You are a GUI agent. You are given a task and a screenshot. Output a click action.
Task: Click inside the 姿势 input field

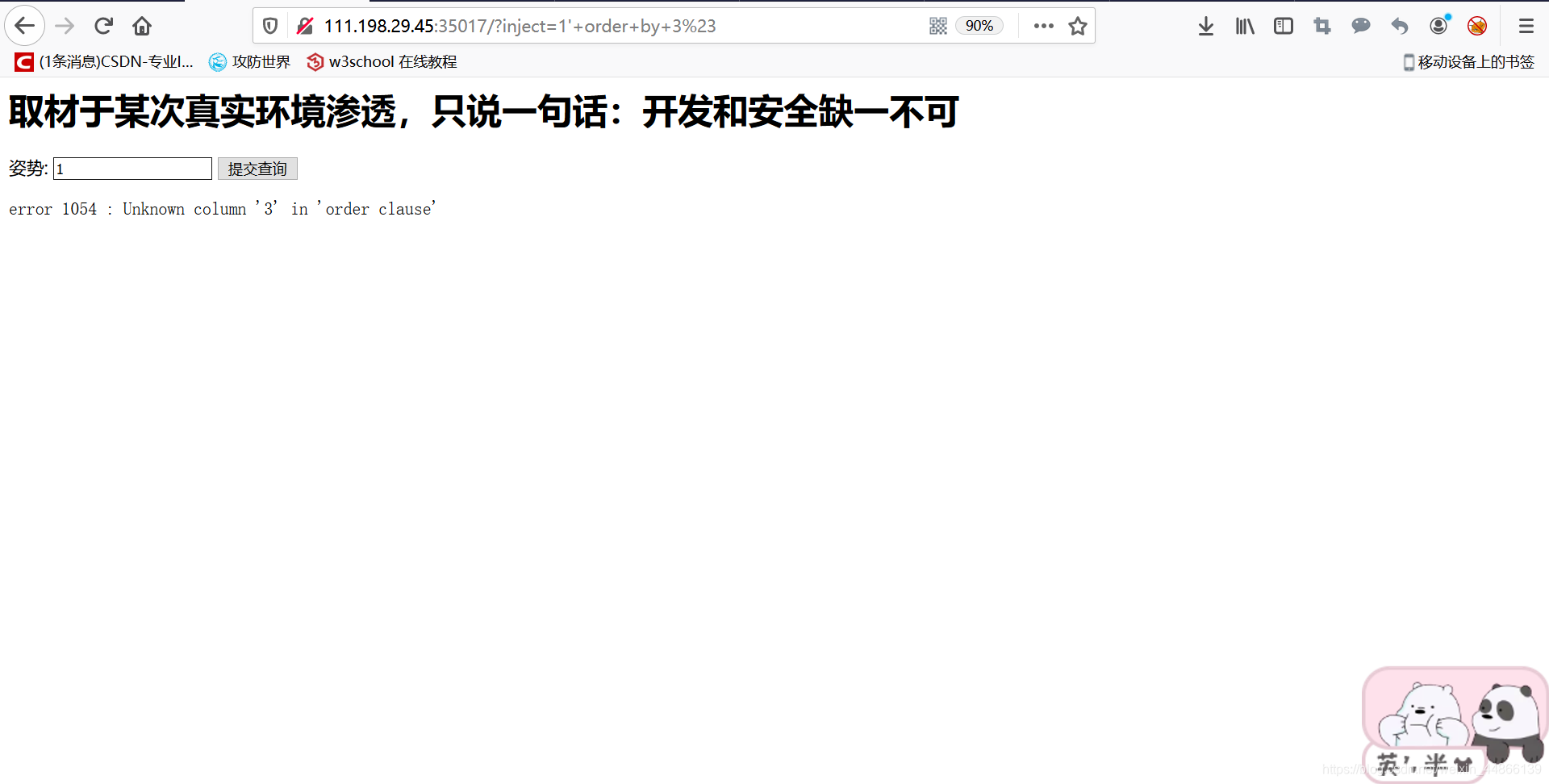[x=132, y=169]
